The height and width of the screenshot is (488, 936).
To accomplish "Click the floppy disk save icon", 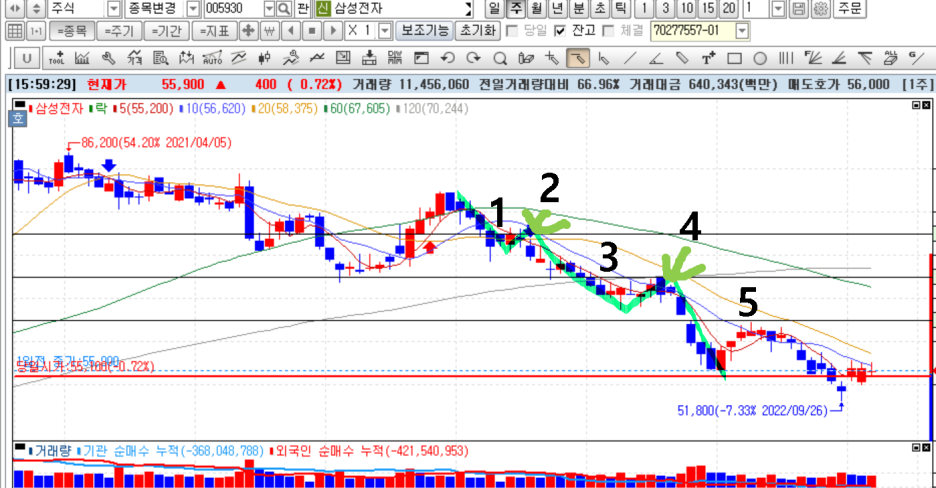I will coord(799,9).
